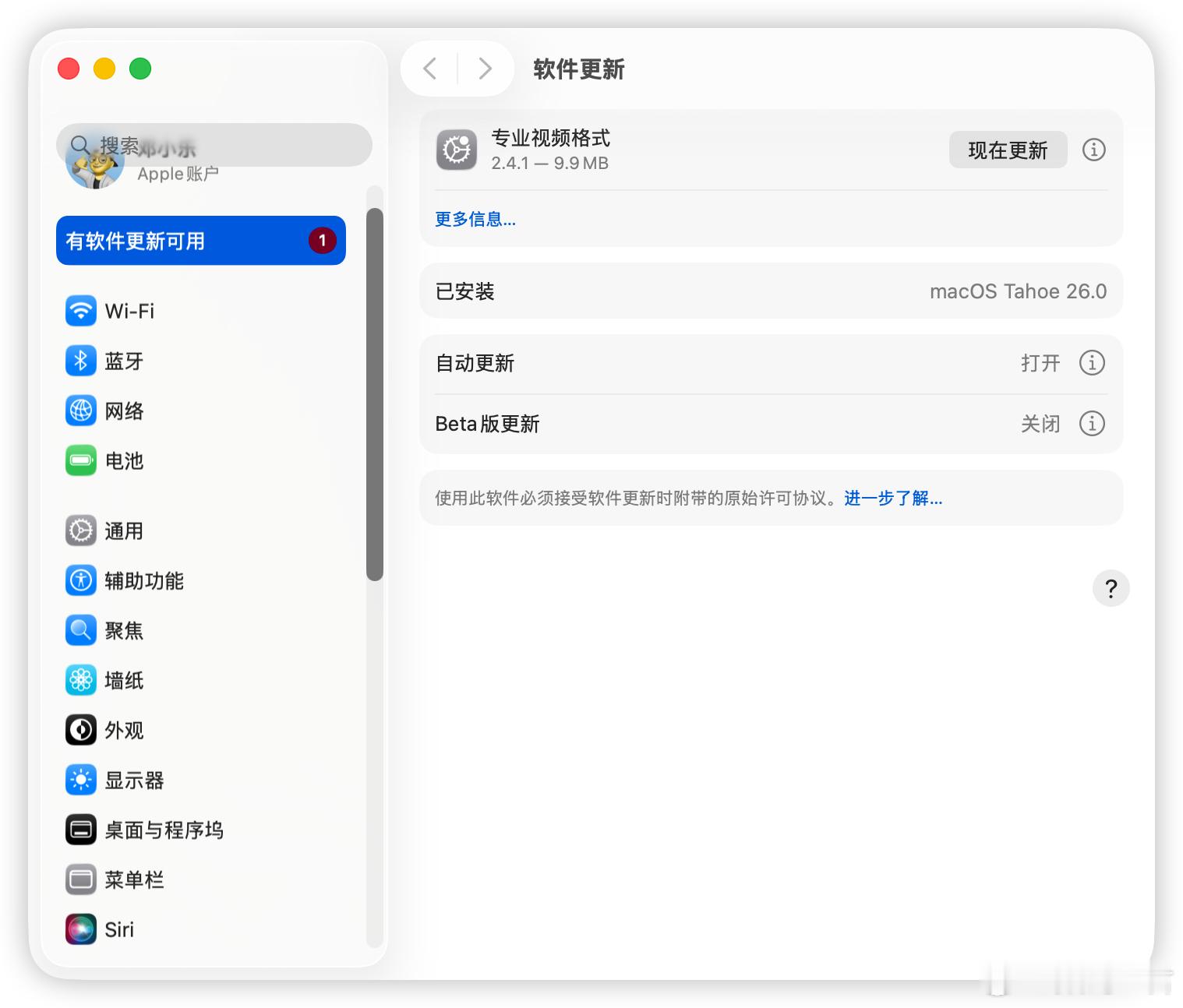Image resolution: width=1183 pixels, height=1008 pixels.
Task: Open the 显示器 display icon
Action: (81, 780)
